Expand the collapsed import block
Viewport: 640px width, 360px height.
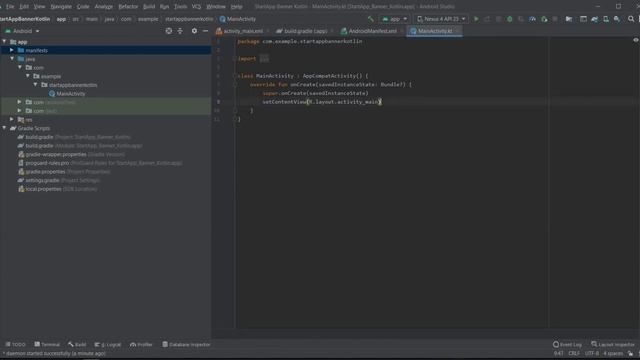coord(264,59)
